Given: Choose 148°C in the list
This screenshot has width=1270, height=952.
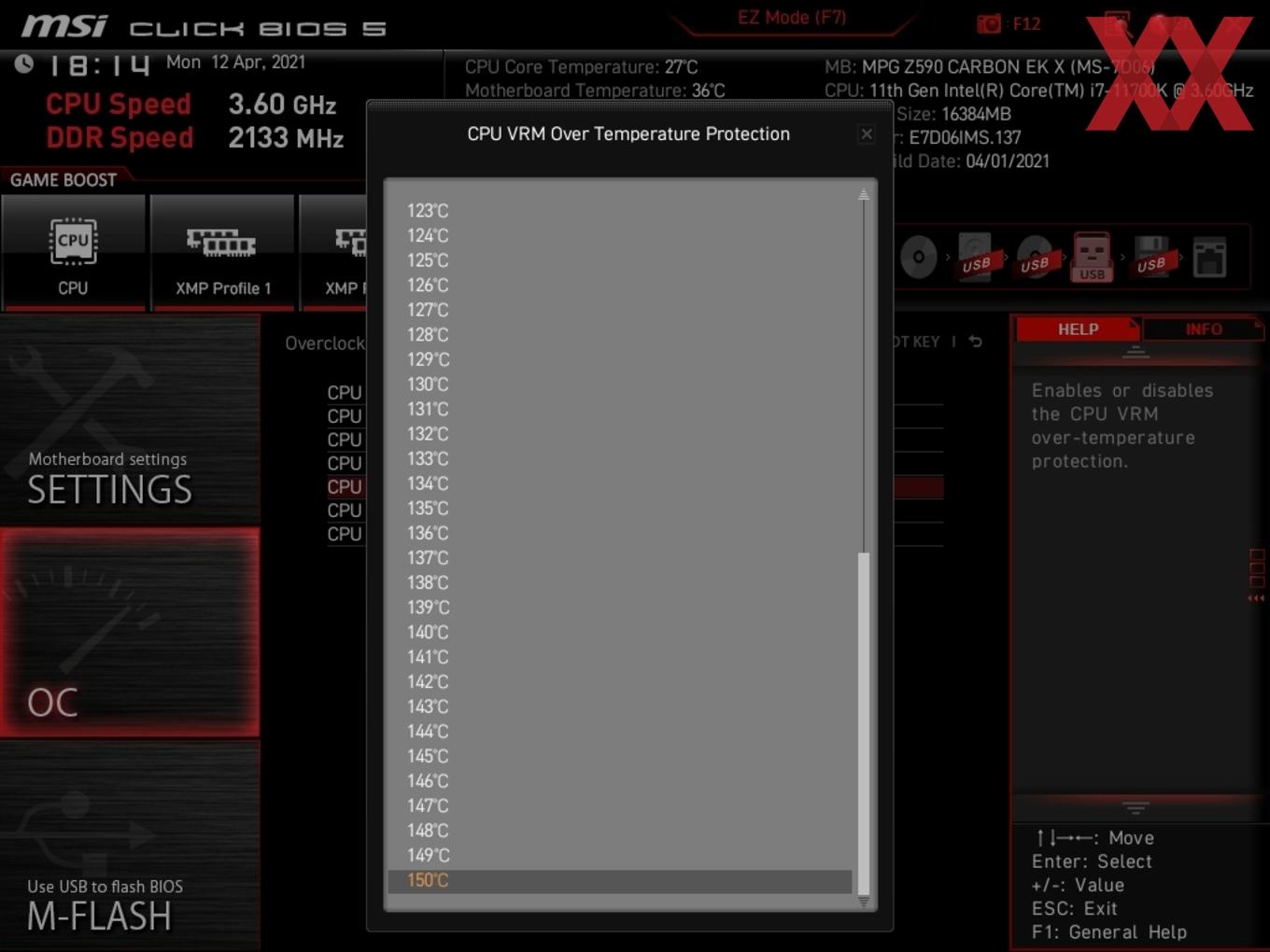Looking at the screenshot, I should 620,831.
